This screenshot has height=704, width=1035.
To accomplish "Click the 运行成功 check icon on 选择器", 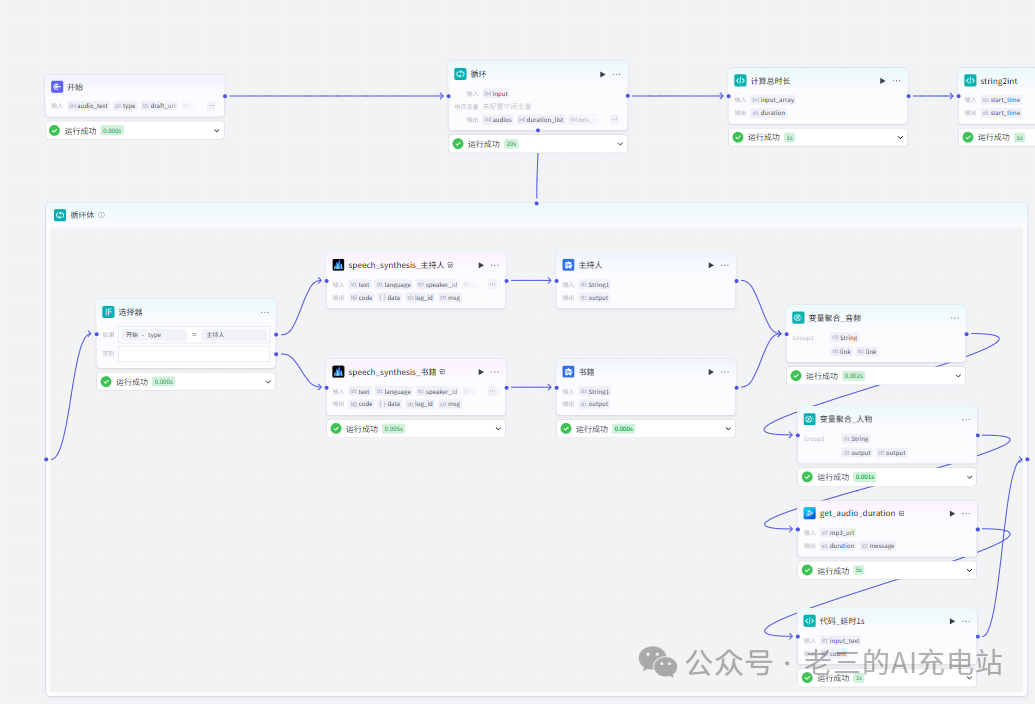I will click(x=106, y=381).
